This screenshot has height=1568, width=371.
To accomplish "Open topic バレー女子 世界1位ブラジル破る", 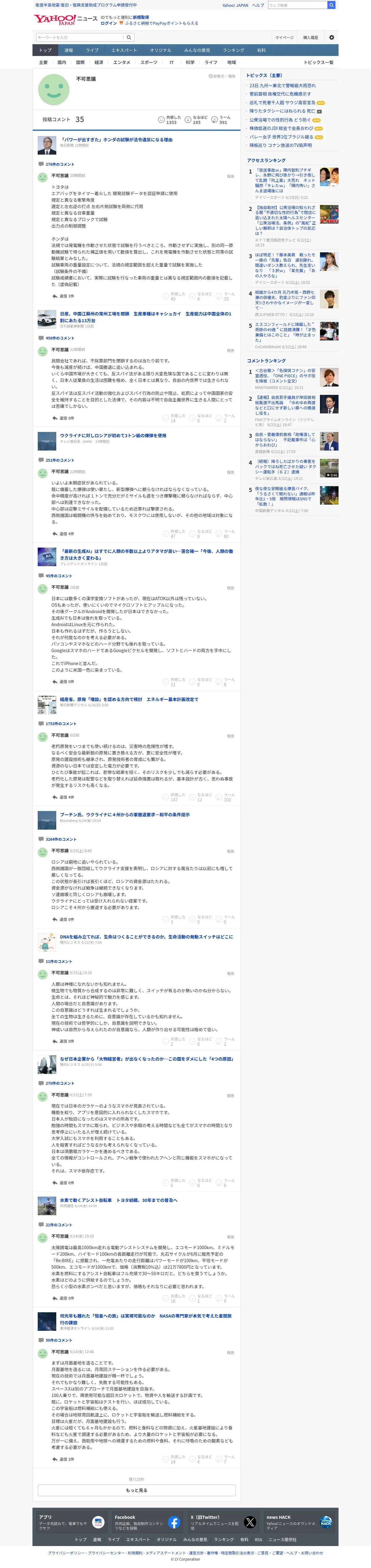I will [x=281, y=137].
